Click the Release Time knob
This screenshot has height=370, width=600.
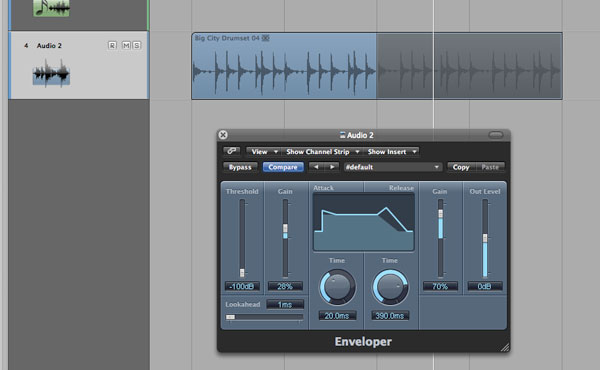point(390,287)
